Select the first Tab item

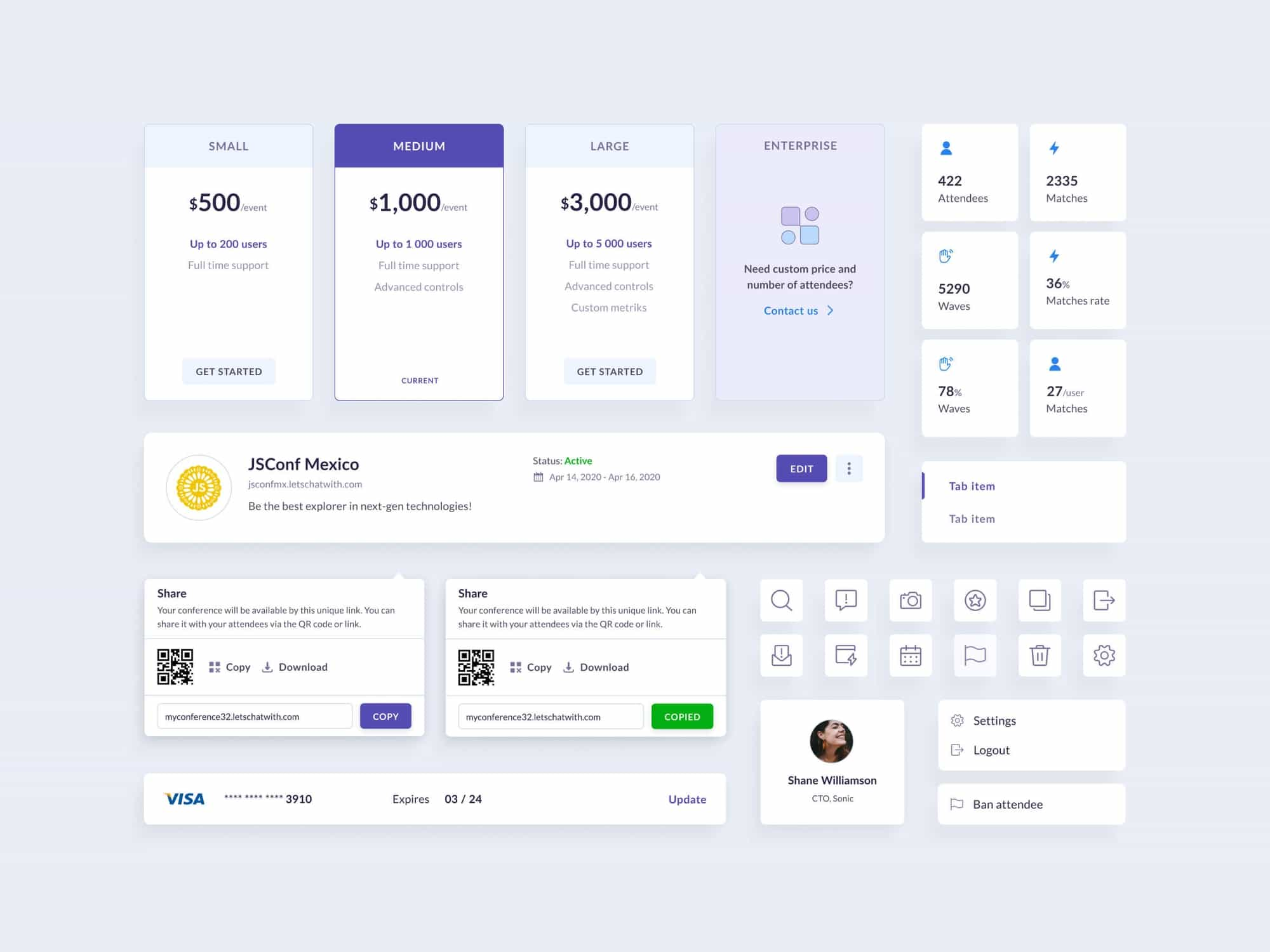[971, 486]
